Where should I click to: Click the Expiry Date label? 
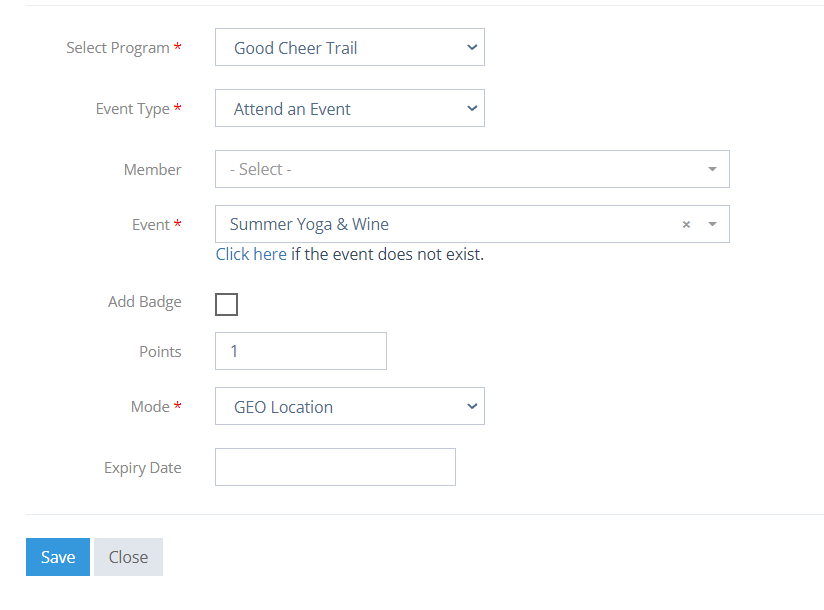142,468
